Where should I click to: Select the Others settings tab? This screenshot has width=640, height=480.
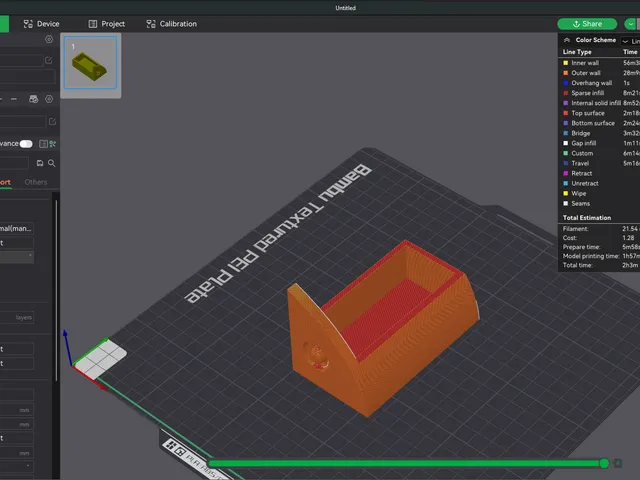[x=36, y=182]
